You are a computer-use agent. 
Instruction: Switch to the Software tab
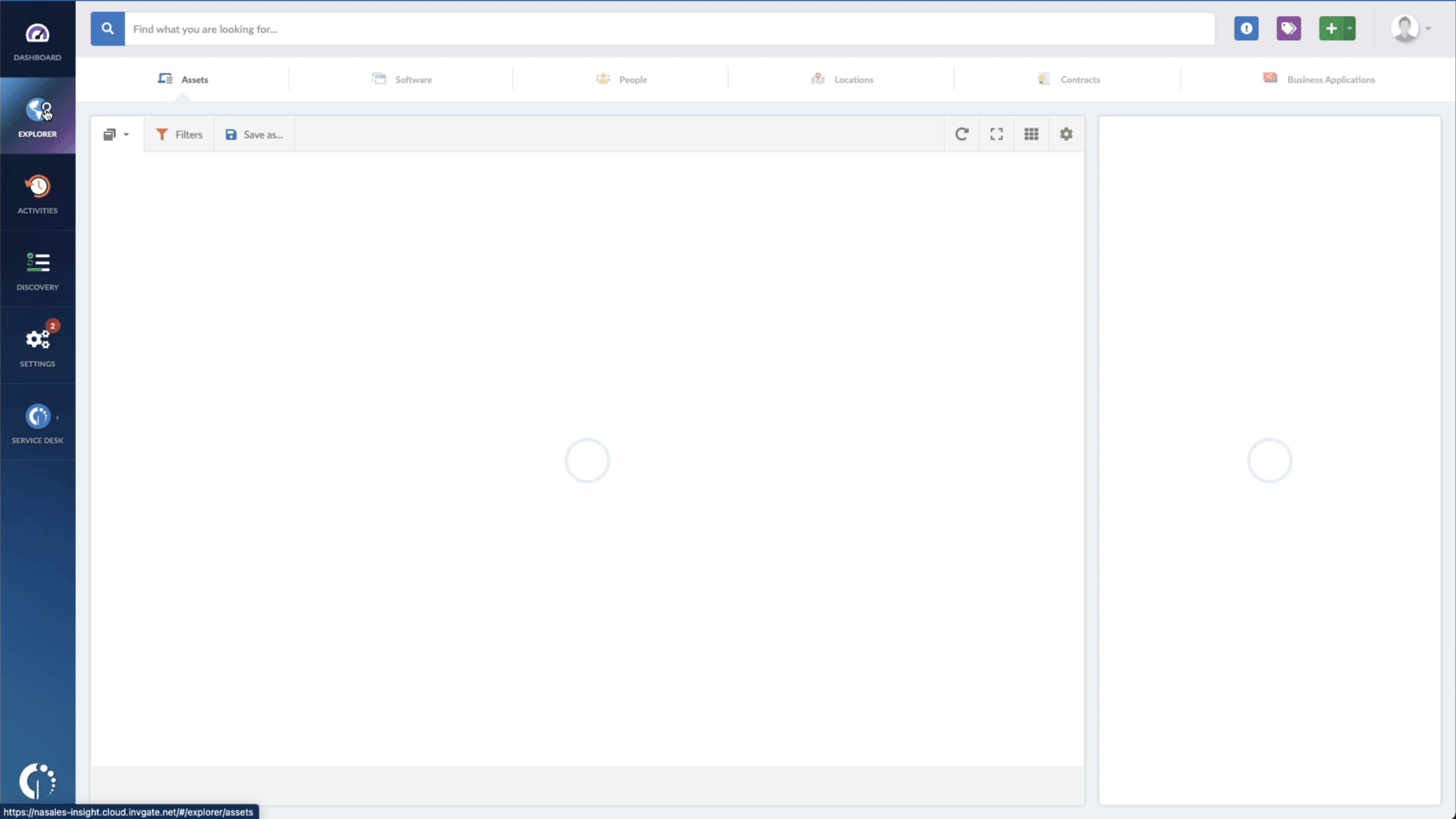pyautogui.click(x=413, y=79)
